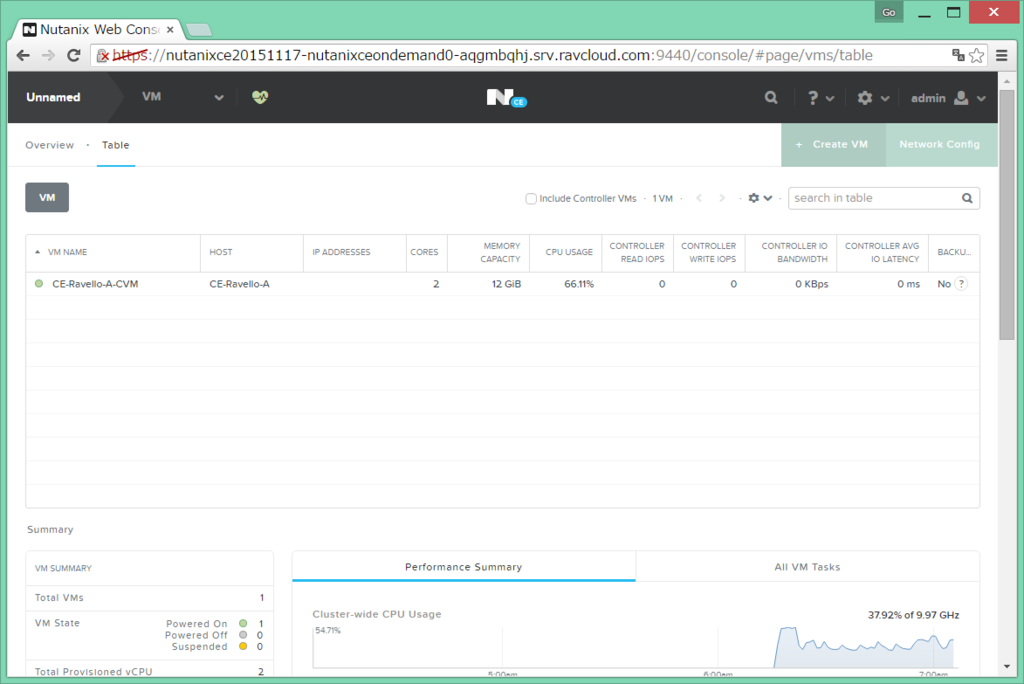1024x684 pixels.
Task: Click the Total VMs summary row
Action: (150, 598)
